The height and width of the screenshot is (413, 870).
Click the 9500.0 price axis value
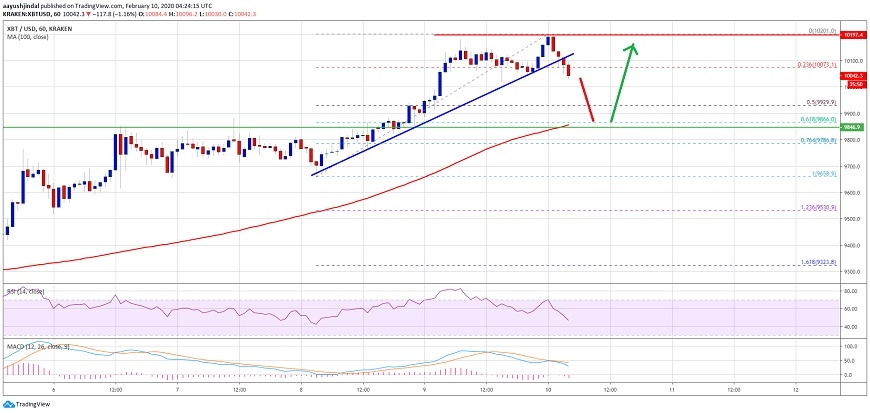(x=852, y=219)
